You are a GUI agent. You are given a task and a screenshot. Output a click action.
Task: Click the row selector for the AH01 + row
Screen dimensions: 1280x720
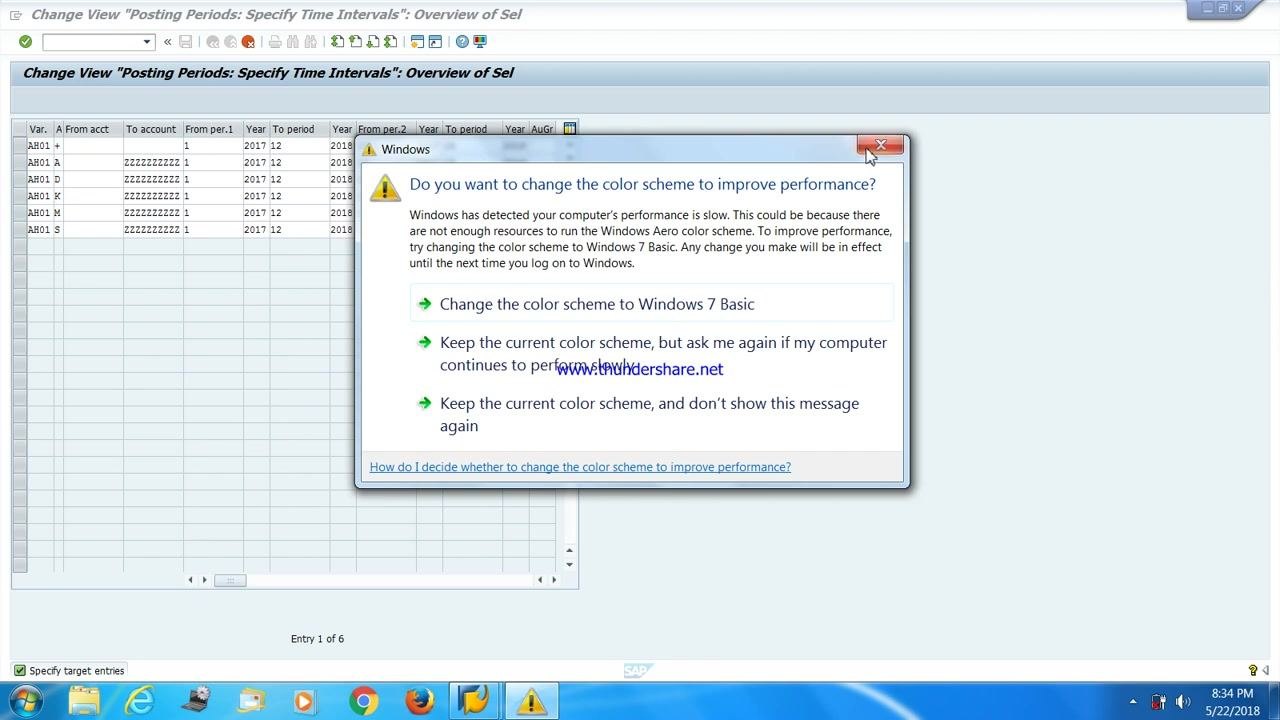click(19, 146)
